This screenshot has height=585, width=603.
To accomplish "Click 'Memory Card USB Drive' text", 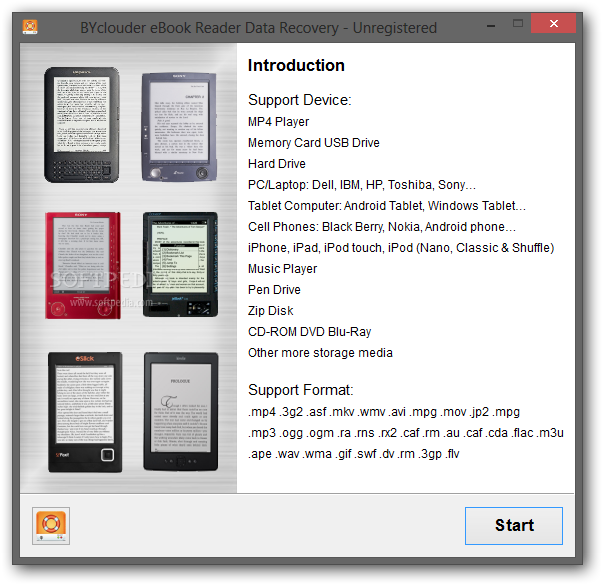I will click(314, 143).
